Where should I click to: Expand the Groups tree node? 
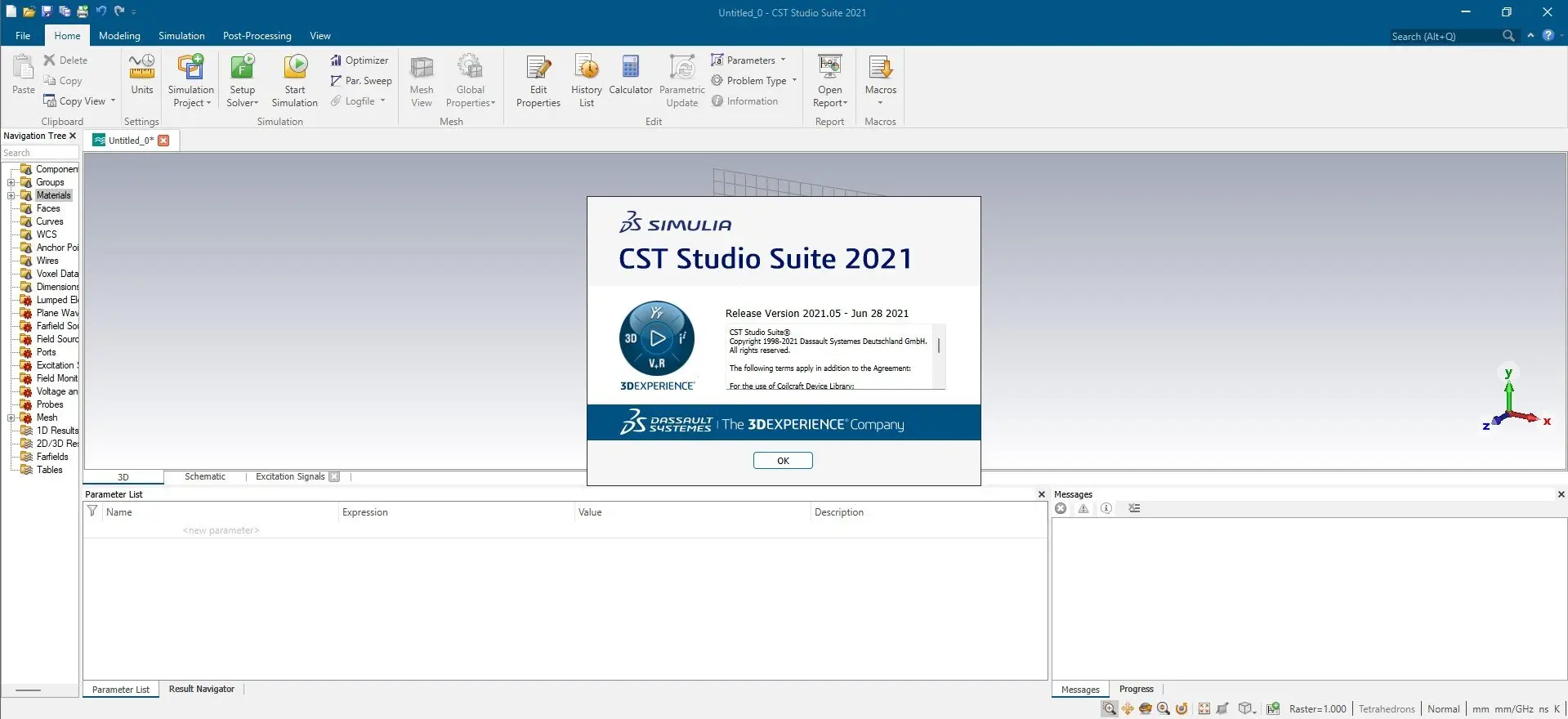11,182
